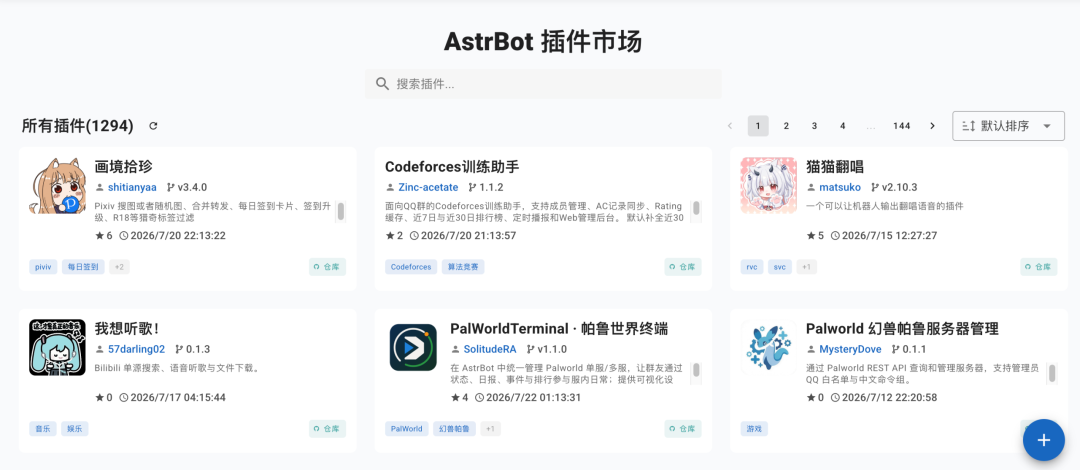This screenshot has width=1080, height=470.
Task: Click star rating icon on 猫猫翻唱
Action: pyautogui.click(x=811, y=236)
